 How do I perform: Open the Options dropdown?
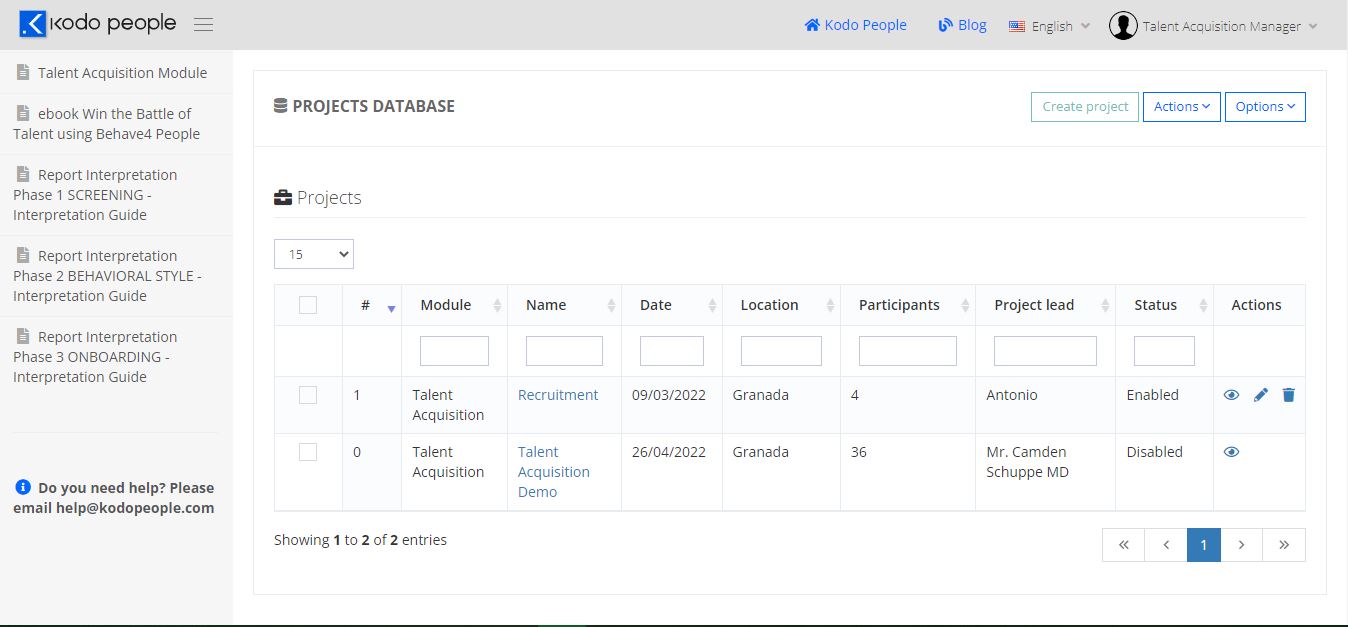pyautogui.click(x=1264, y=106)
